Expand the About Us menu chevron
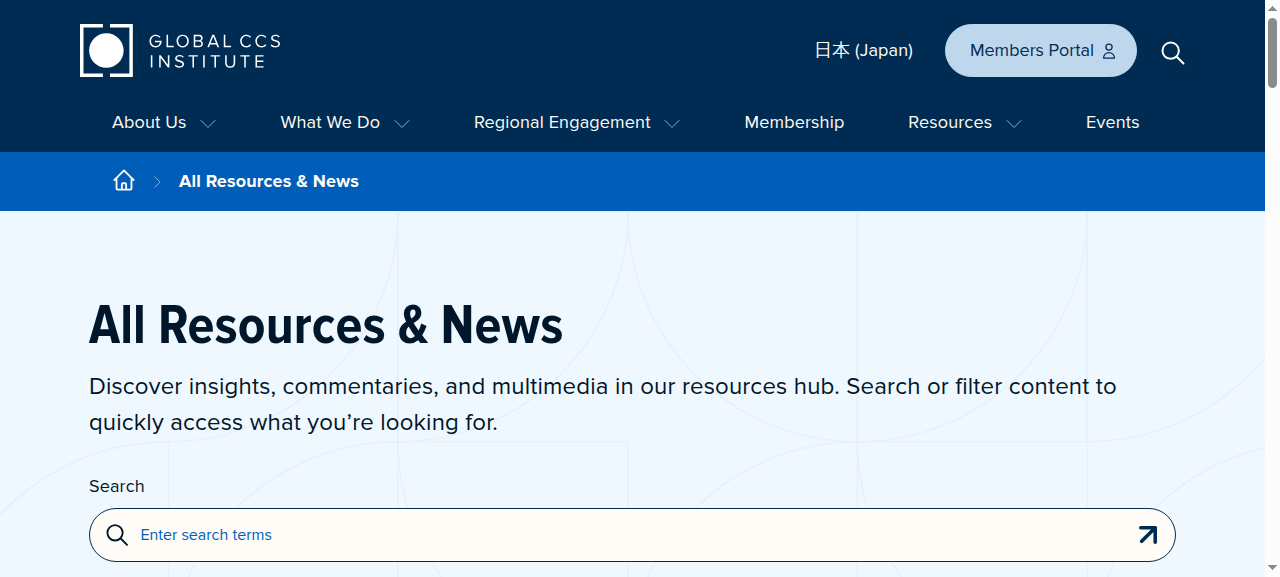The height and width of the screenshot is (577, 1280). (x=208, y=124)
